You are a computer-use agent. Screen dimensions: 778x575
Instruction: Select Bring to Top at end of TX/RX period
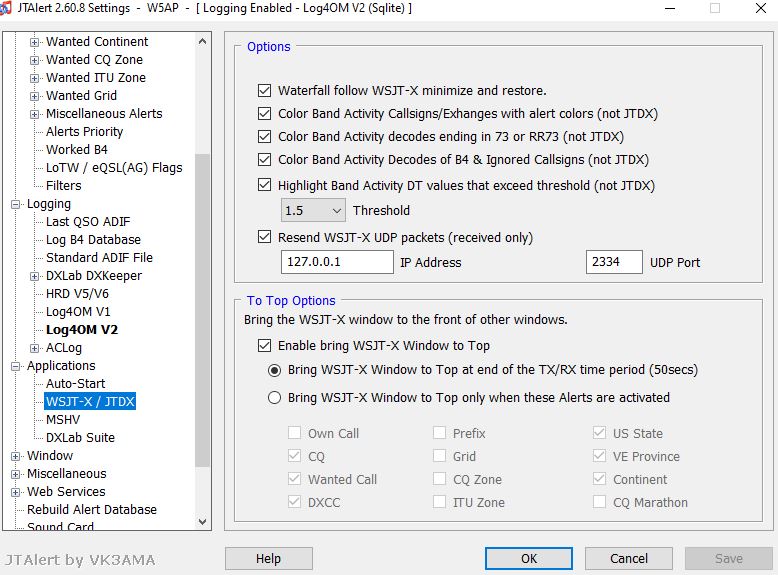click(x=274, y=370)
